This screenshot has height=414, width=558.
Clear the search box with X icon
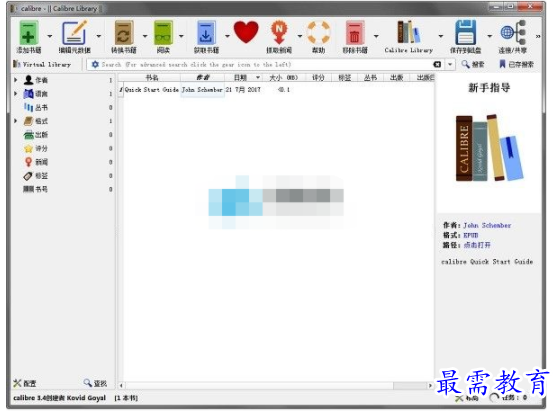(x=437, y=64)
